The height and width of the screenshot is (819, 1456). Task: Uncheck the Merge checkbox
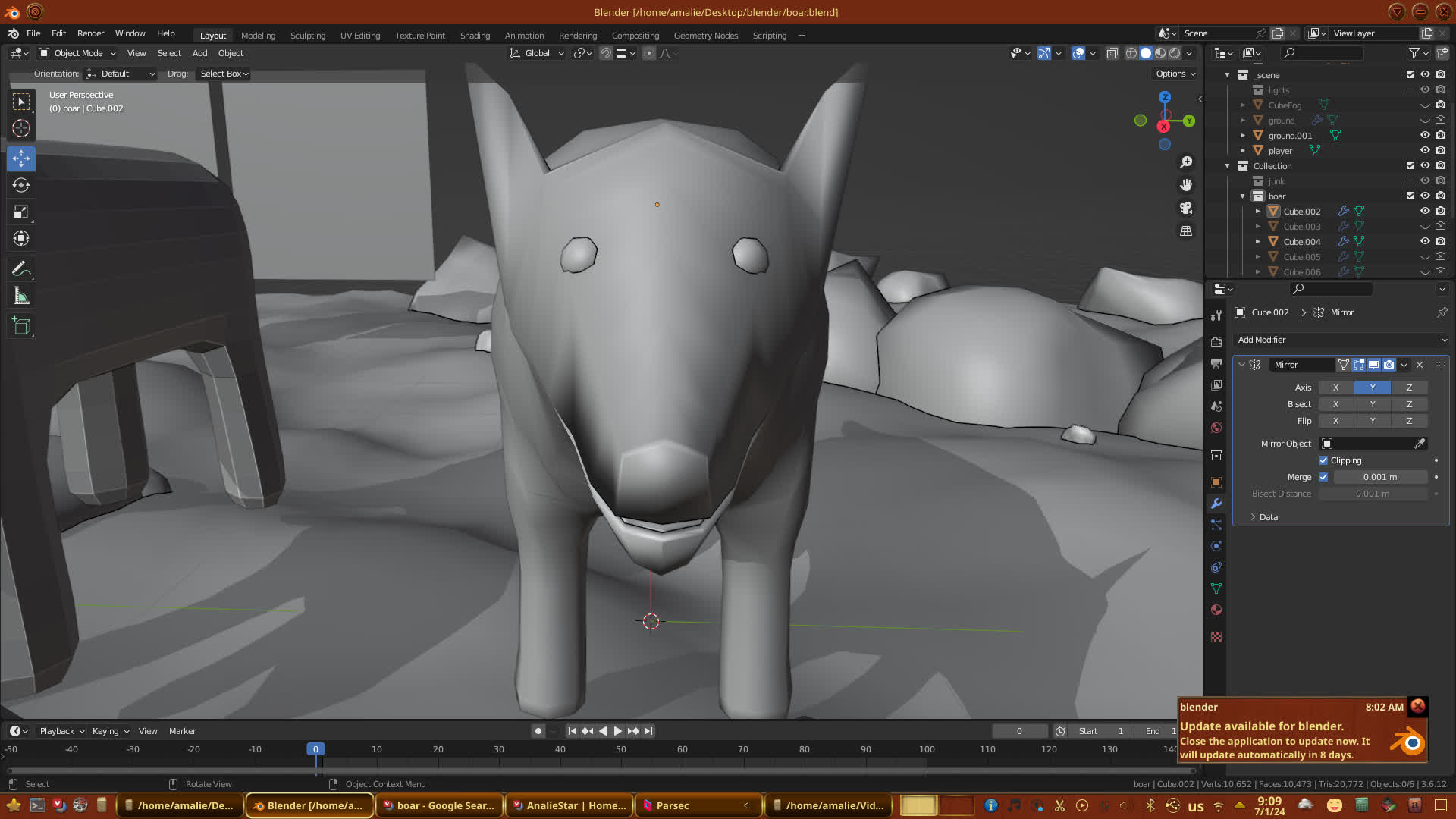(x=1323, y=477)
